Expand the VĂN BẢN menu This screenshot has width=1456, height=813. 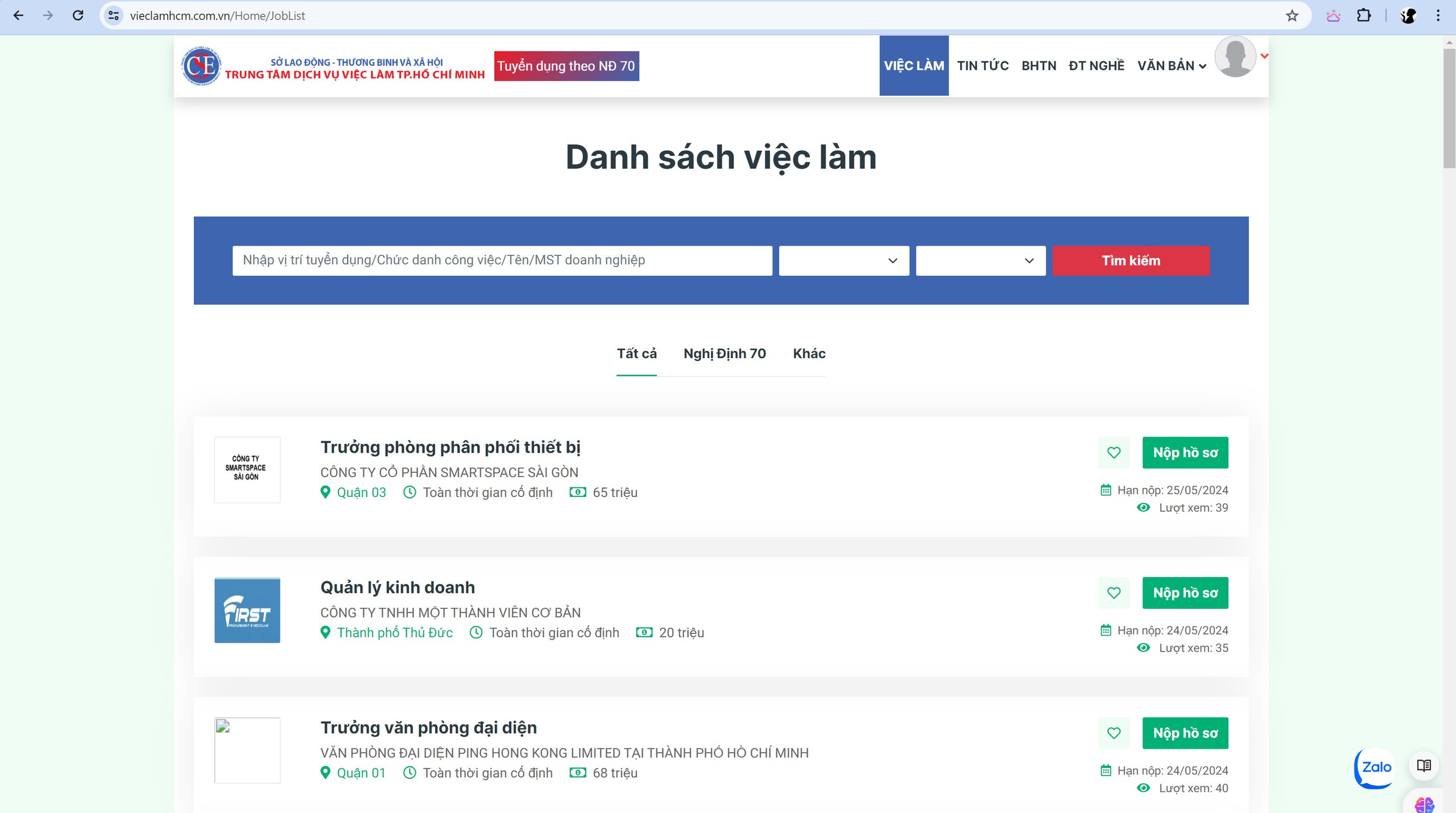[1172, 66]
